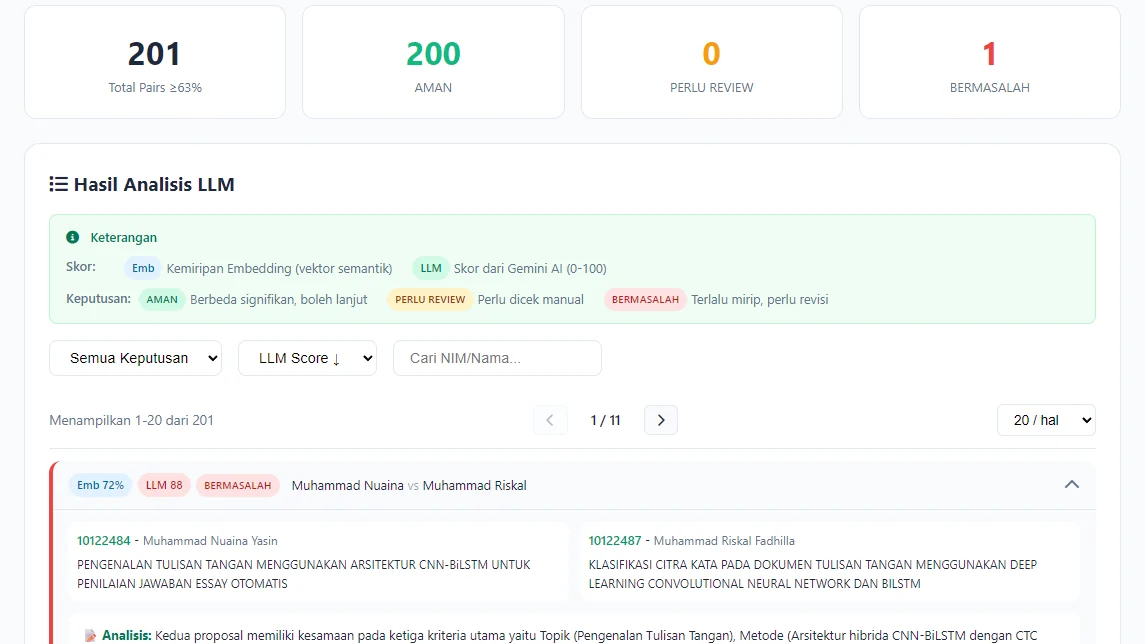Click the Kemiripan Embedding (vektor semantik) text
1145x644 pixels.
point(279,269)
